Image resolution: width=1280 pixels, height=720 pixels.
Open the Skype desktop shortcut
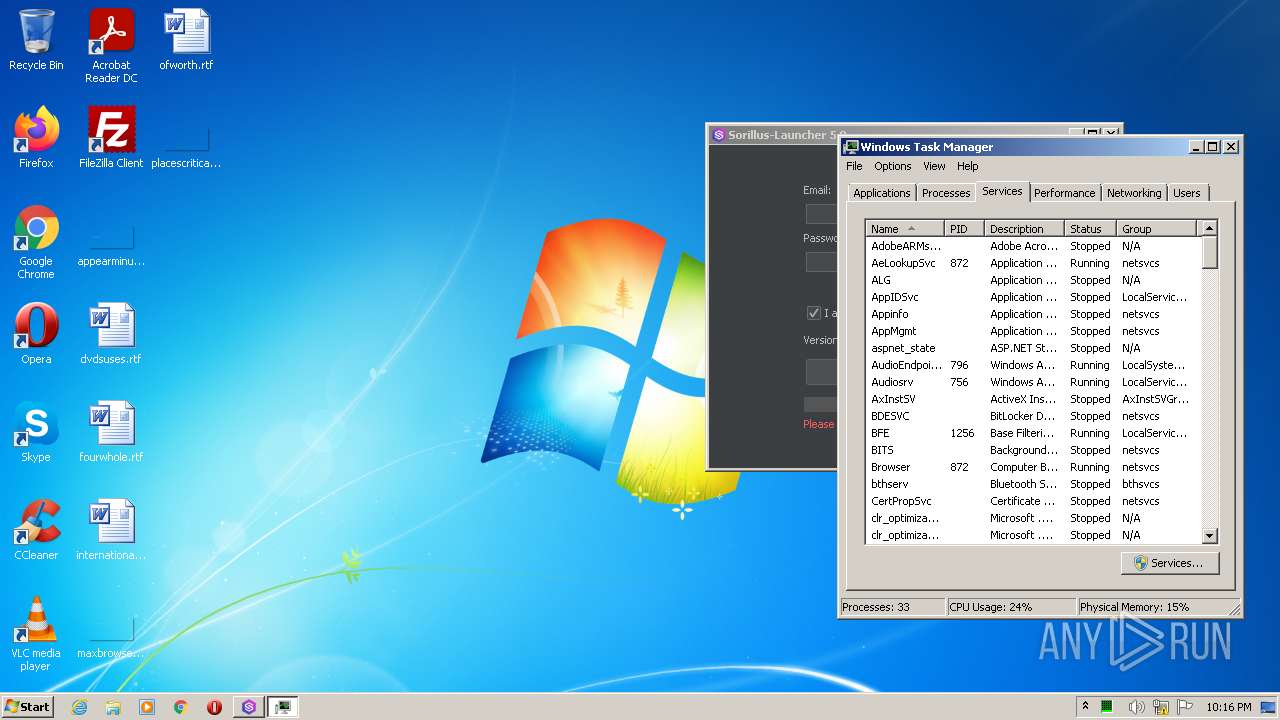tap(36, 432)
